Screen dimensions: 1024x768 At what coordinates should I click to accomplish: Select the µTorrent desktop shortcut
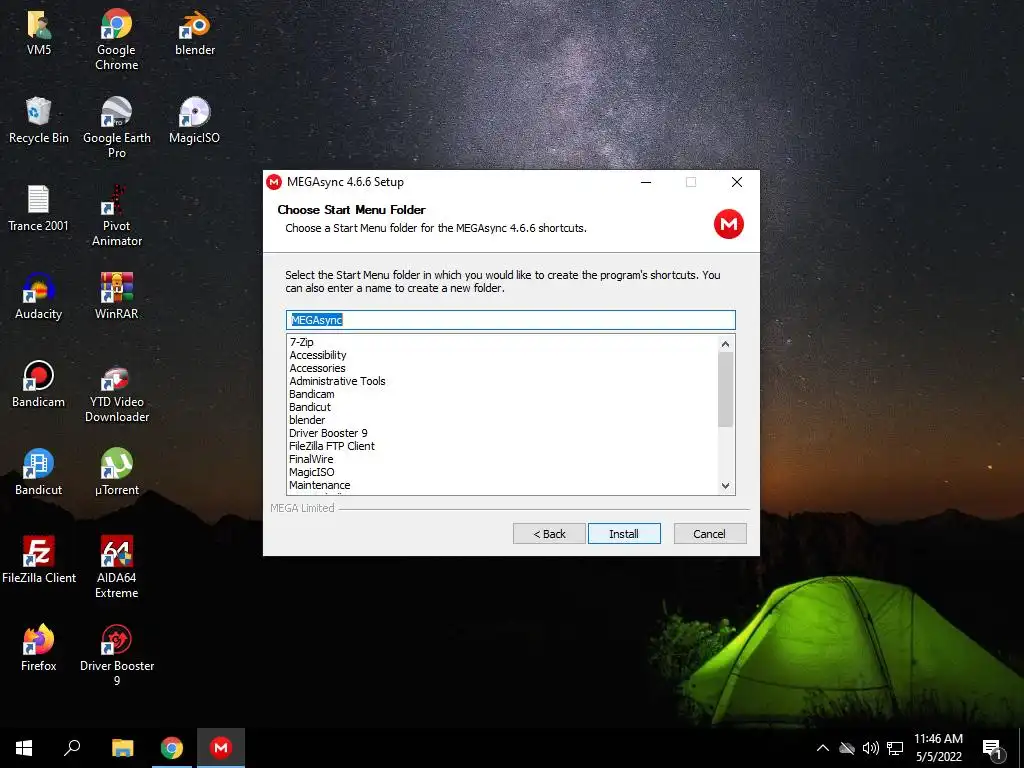[x=116, y=472]
